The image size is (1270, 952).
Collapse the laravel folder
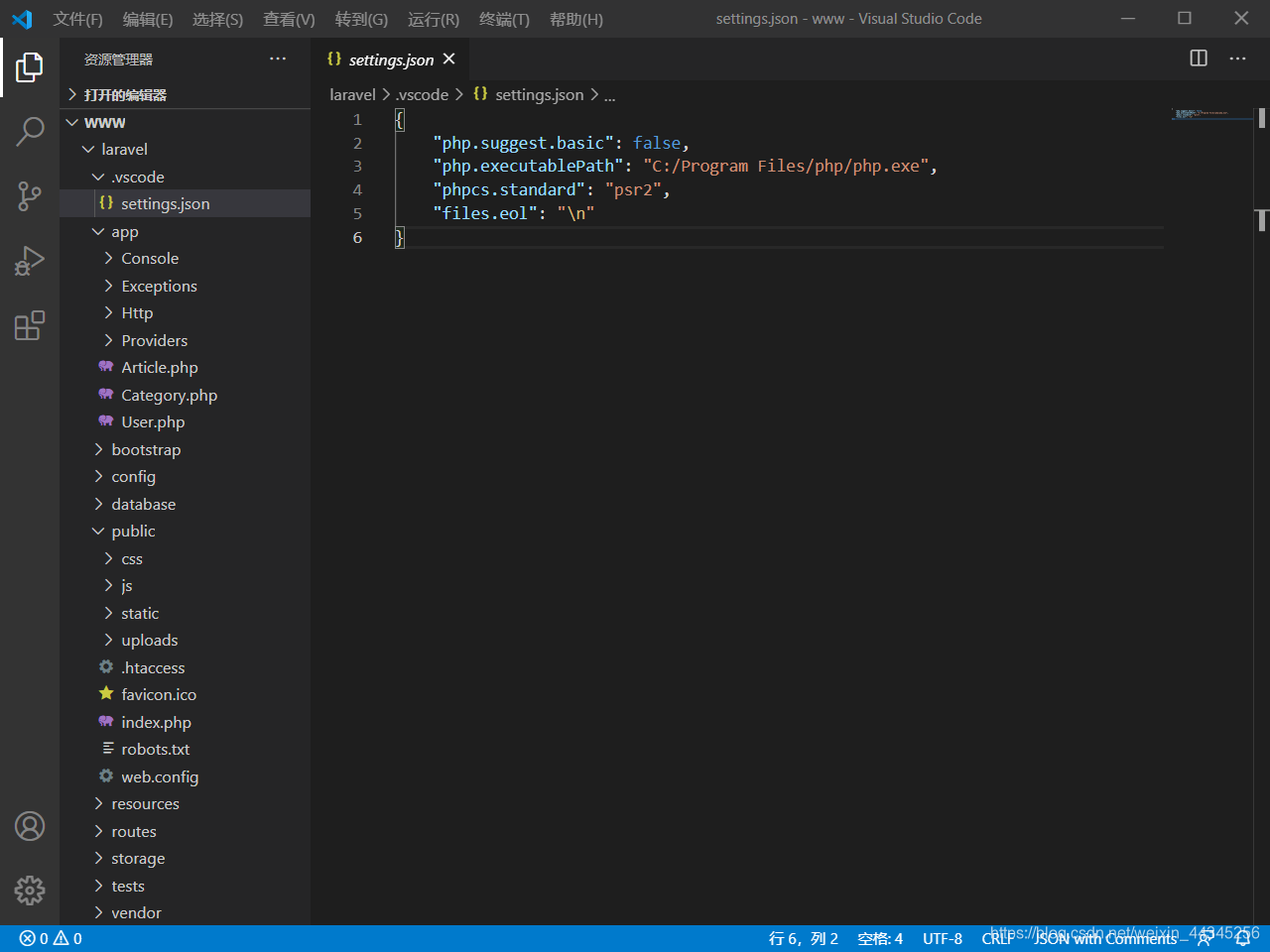point(185,149)
